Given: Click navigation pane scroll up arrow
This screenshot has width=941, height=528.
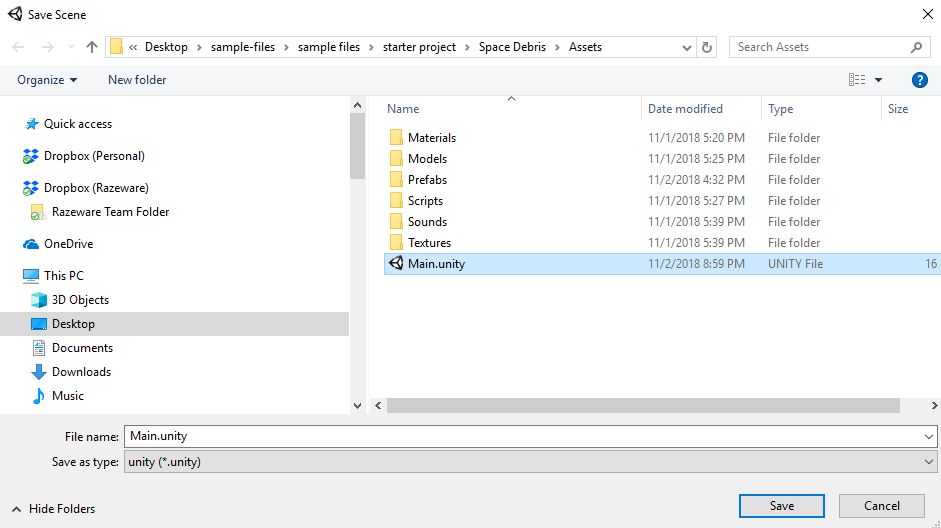Looking at the screenshot, I should point(358,106).
